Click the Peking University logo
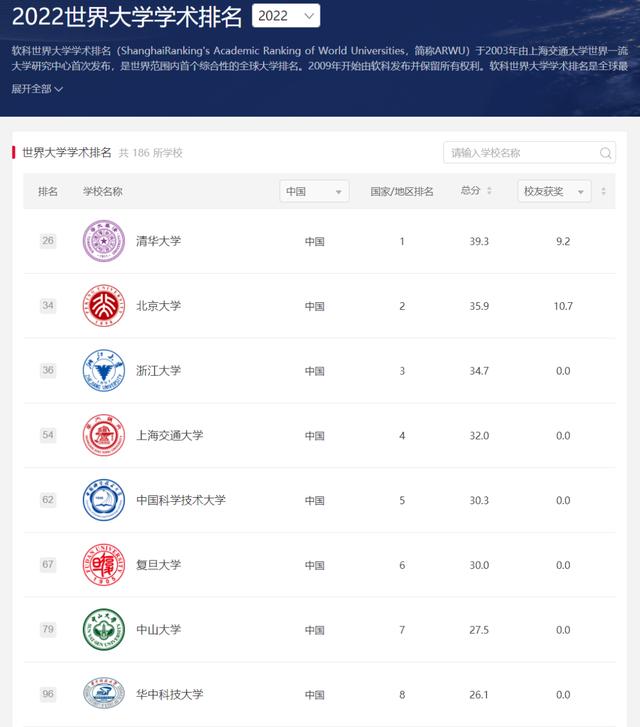Image resolution: width=640 pixels, height=727 pixels. point(103,306)
